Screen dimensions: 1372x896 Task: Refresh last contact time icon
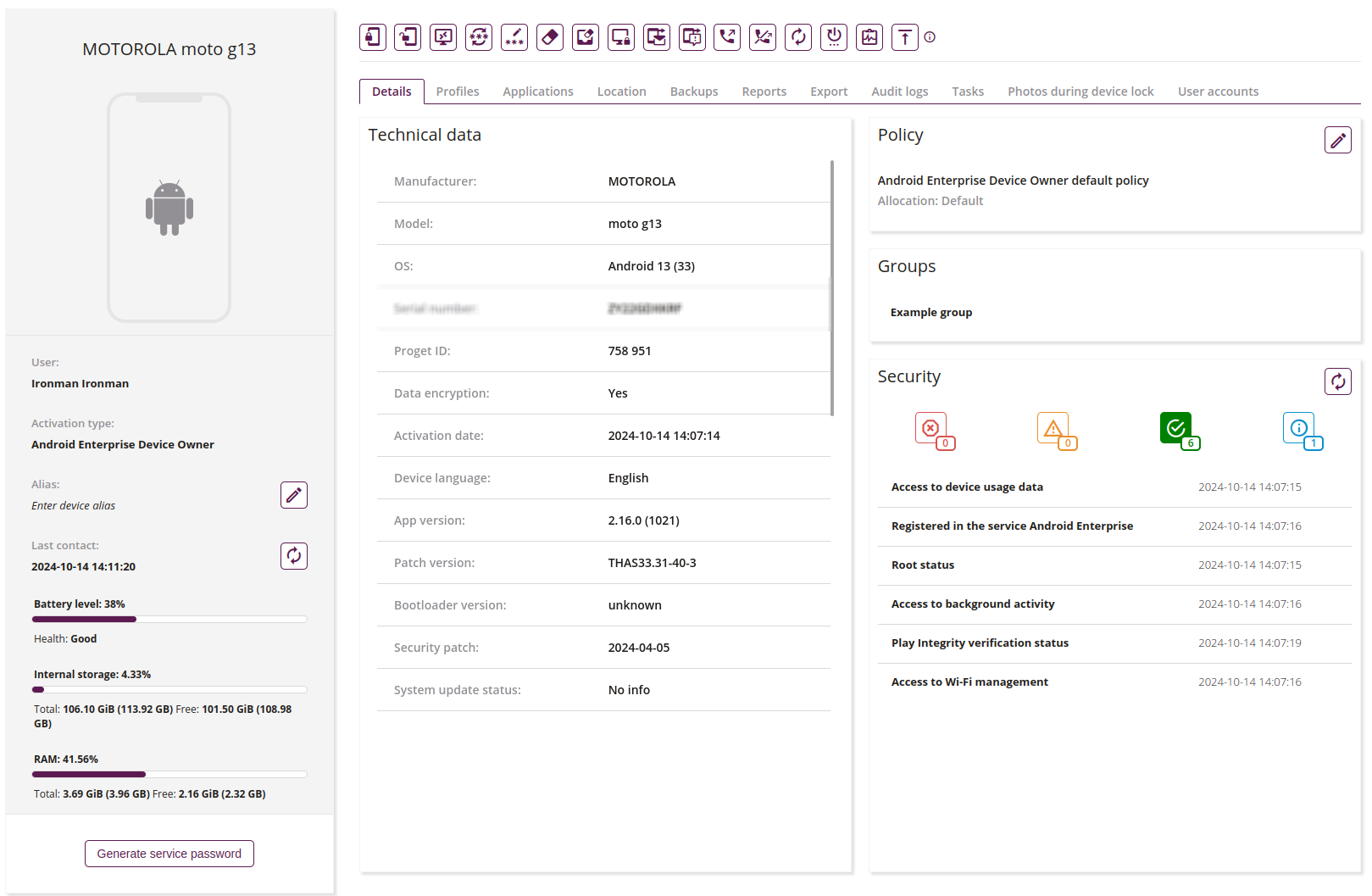click(294, 556)
